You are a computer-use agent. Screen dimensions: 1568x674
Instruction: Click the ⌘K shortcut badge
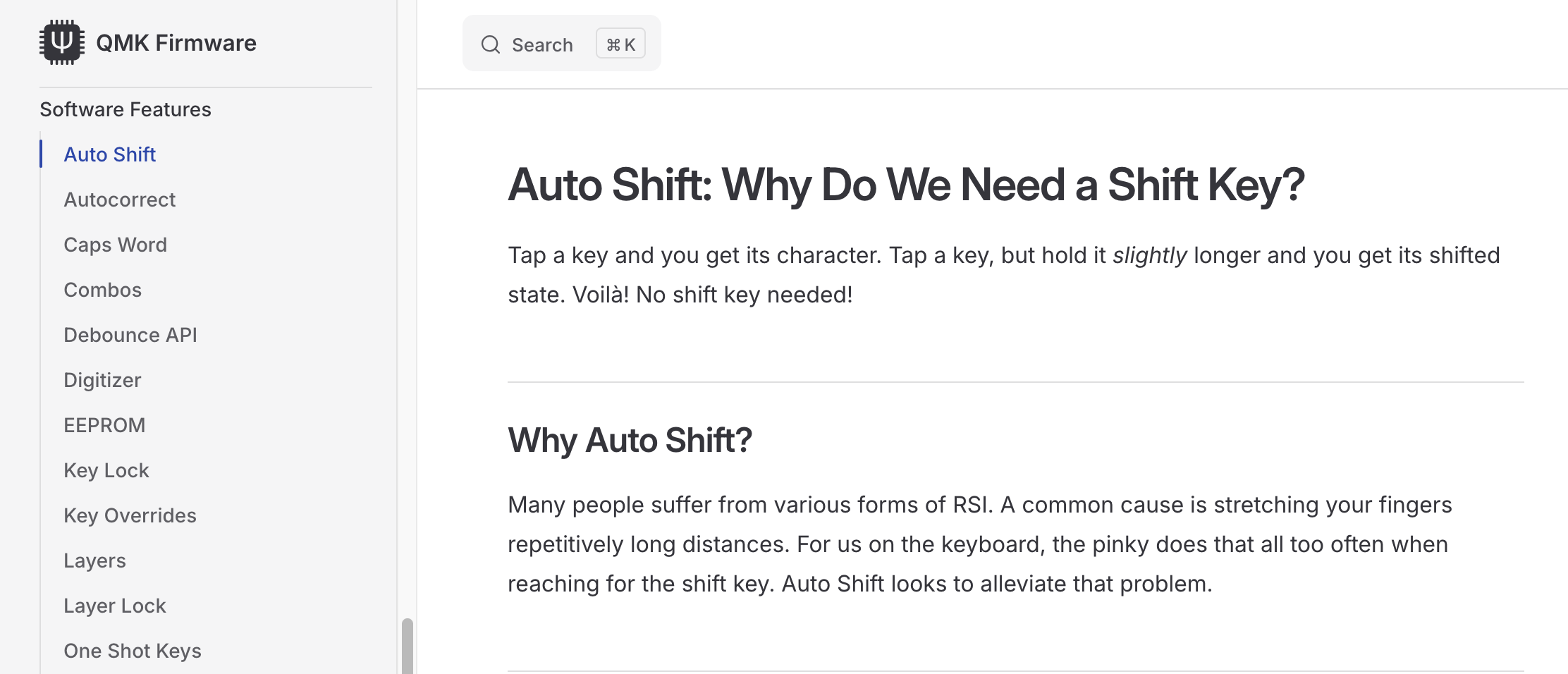(x=620, y=44)
